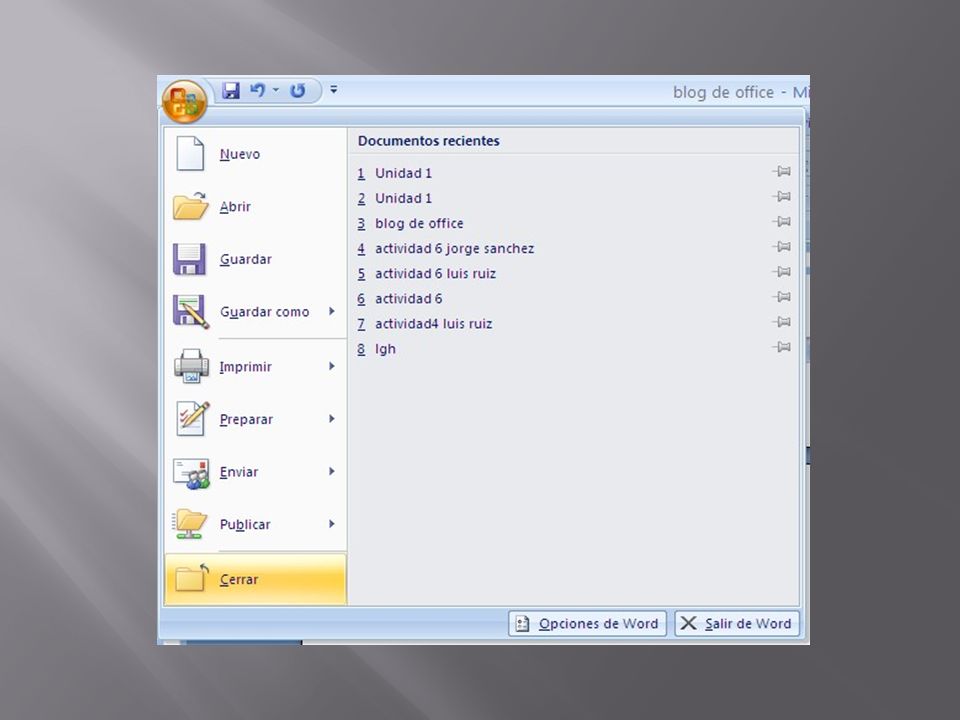960x720 pixels.
Task: Click the Preparar checklist icon
Action: [192, 419]
